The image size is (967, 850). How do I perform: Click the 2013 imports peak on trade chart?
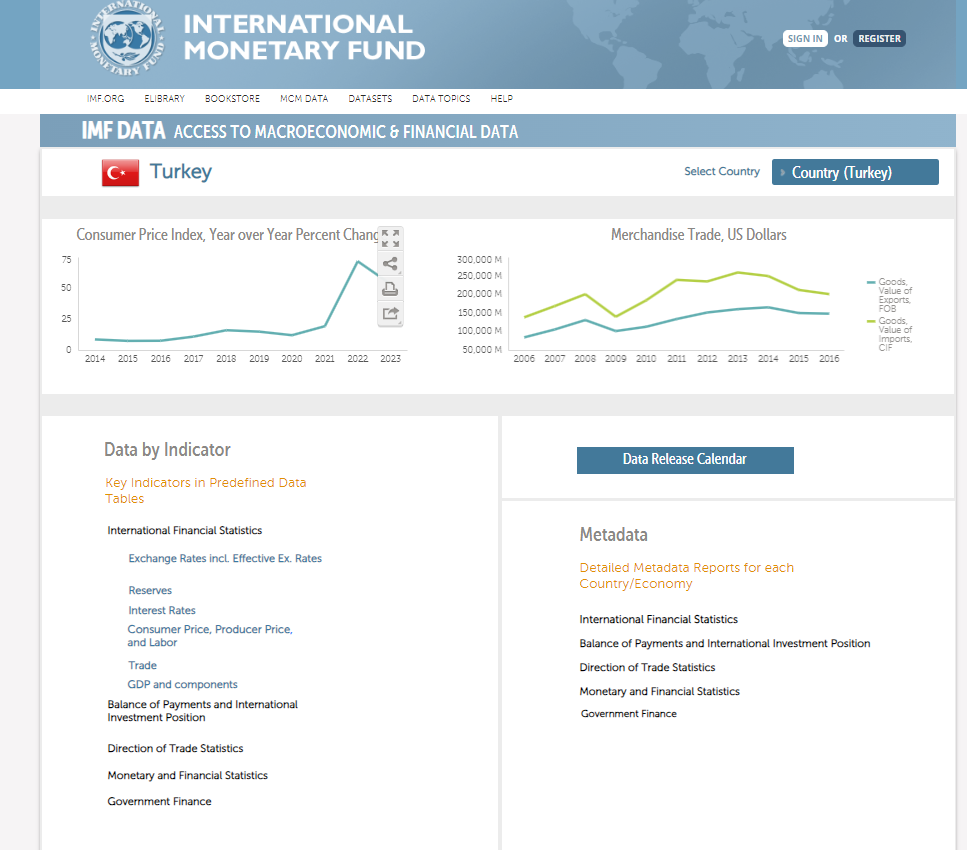[738, 273]
